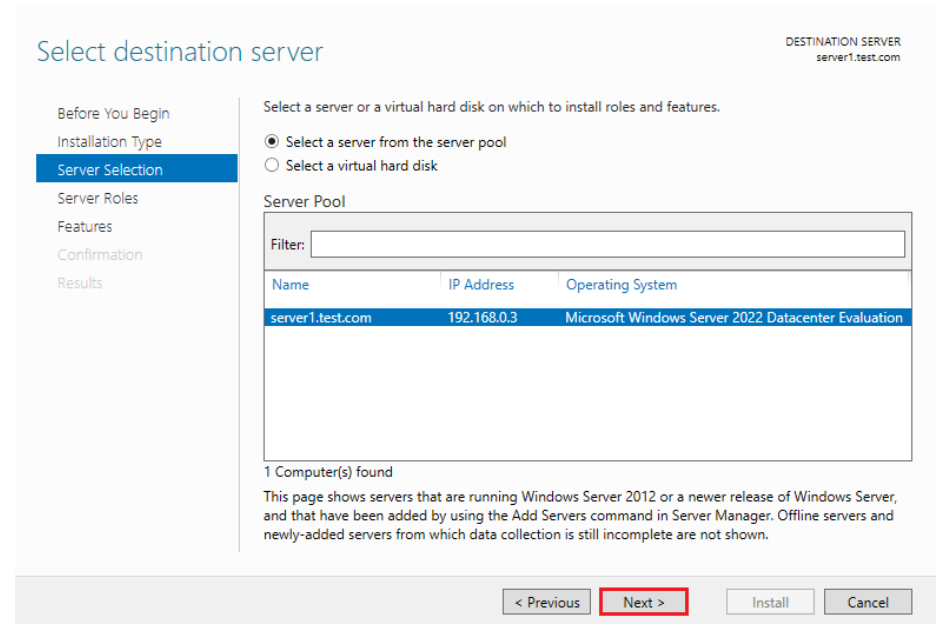Screen dimensions: 945x627
Task: Go to the Before You Begin step
Action: point(113,114)
